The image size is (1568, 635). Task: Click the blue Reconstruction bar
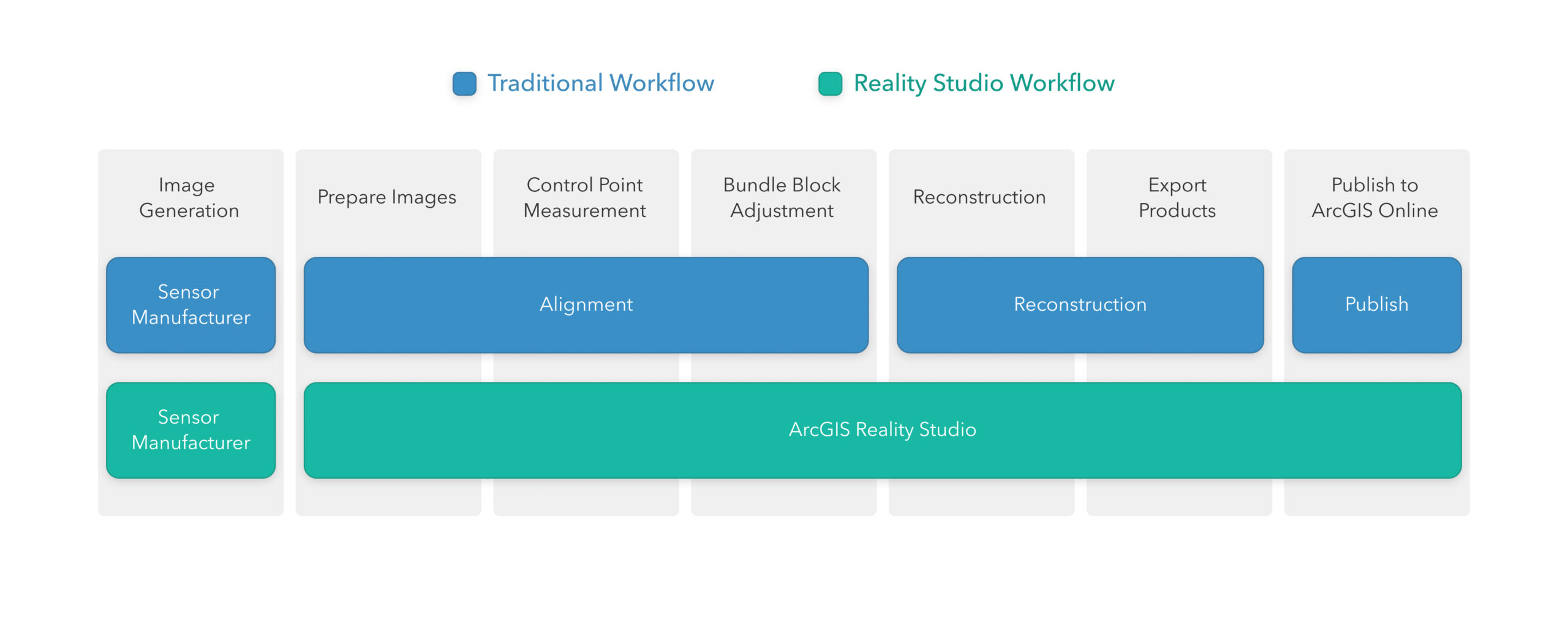(1079, 305)
